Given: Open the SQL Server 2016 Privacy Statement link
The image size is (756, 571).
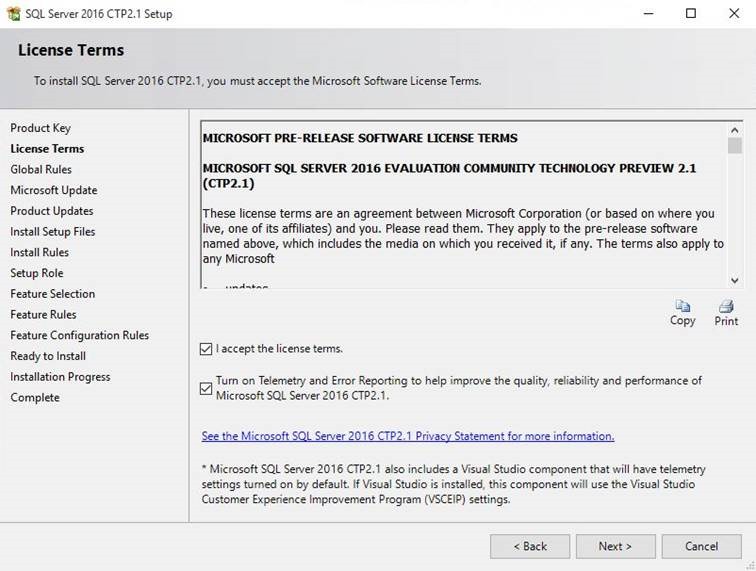Looking at the screenshot, I should pos(408,436).
